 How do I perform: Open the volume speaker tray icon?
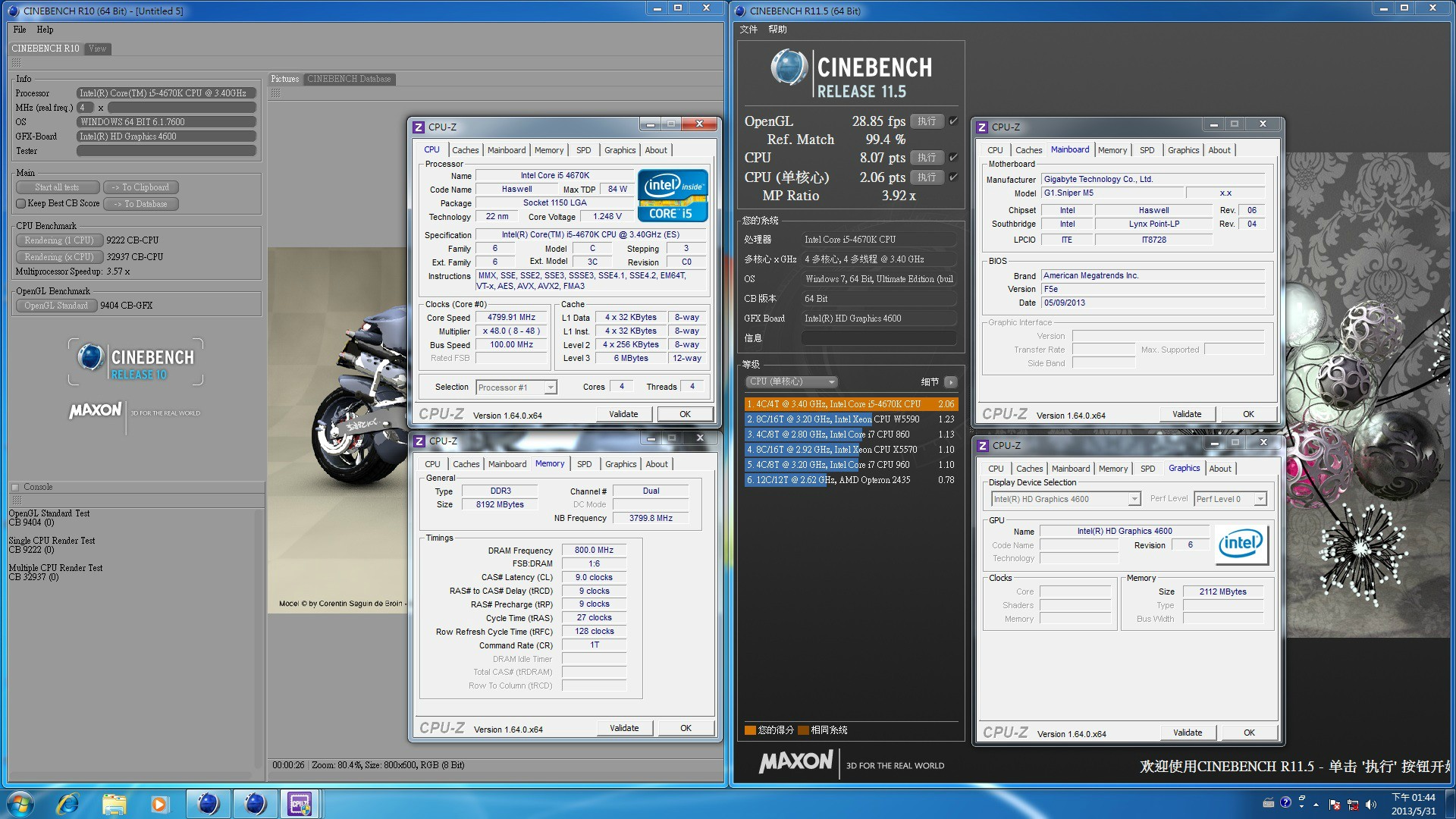point(1370,805)
